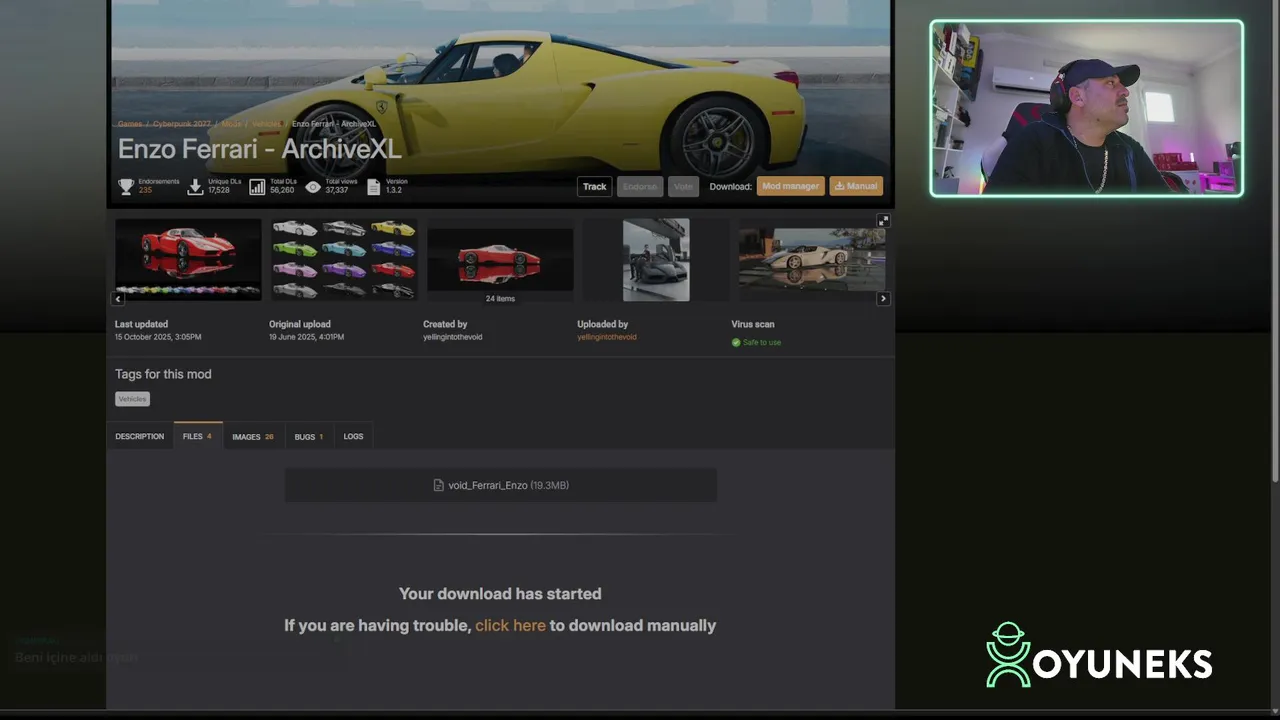This screenshot has height=720, width=1280.
Task: Click the Unique DLs download icon
Action: coord(196,186)
